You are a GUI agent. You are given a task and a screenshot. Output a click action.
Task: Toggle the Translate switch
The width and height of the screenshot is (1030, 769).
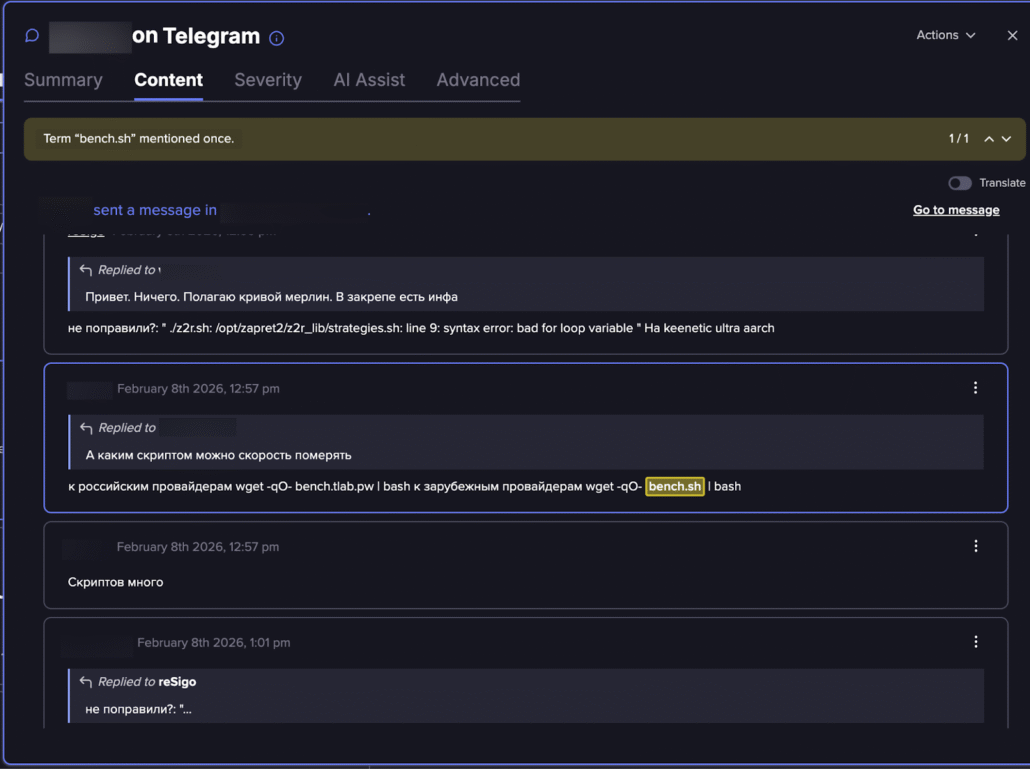point(959,183)
